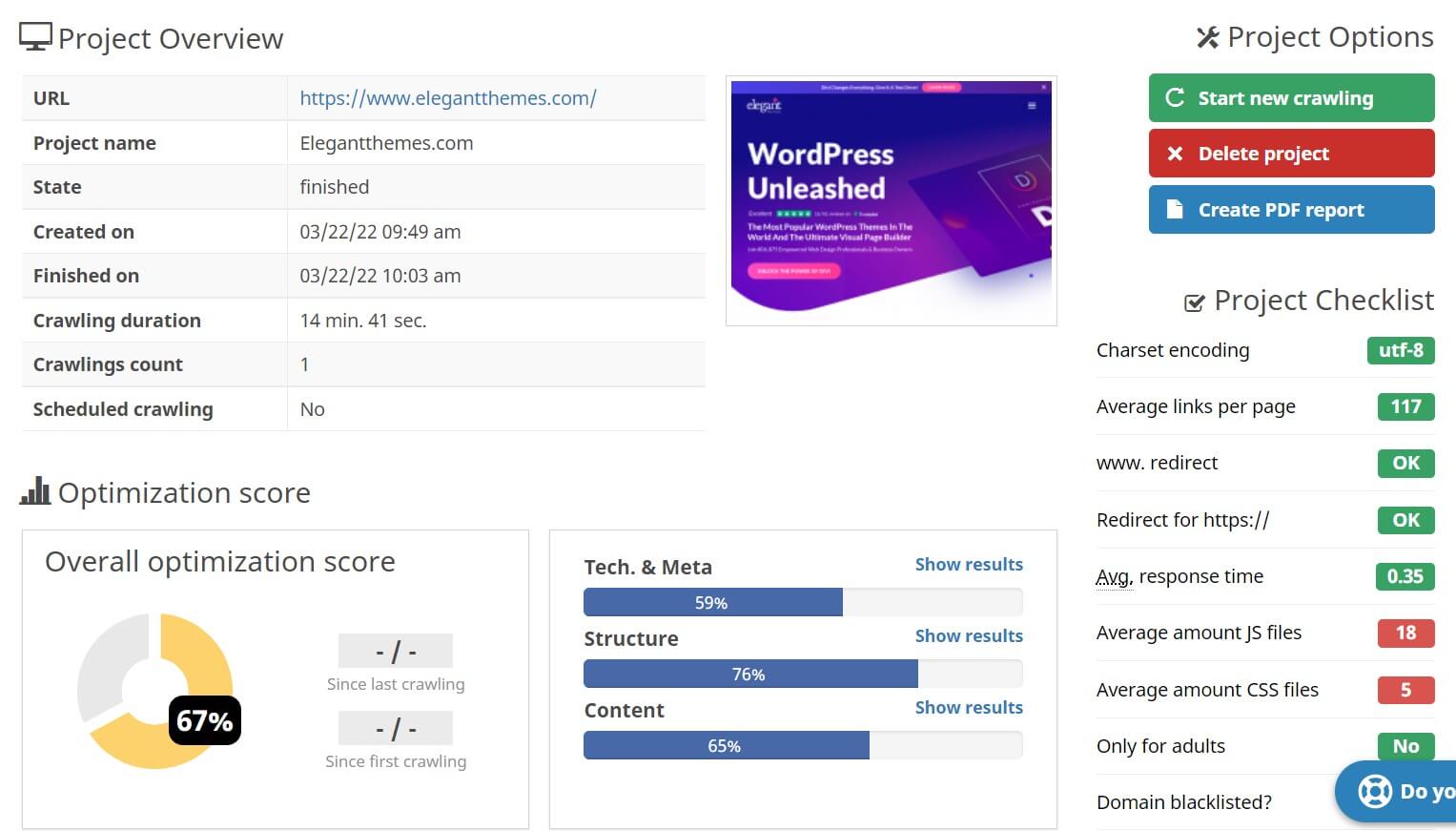The width and height of the screenshot is (1456, 831).
Task: Show results for Structure score
Action: 968,635
